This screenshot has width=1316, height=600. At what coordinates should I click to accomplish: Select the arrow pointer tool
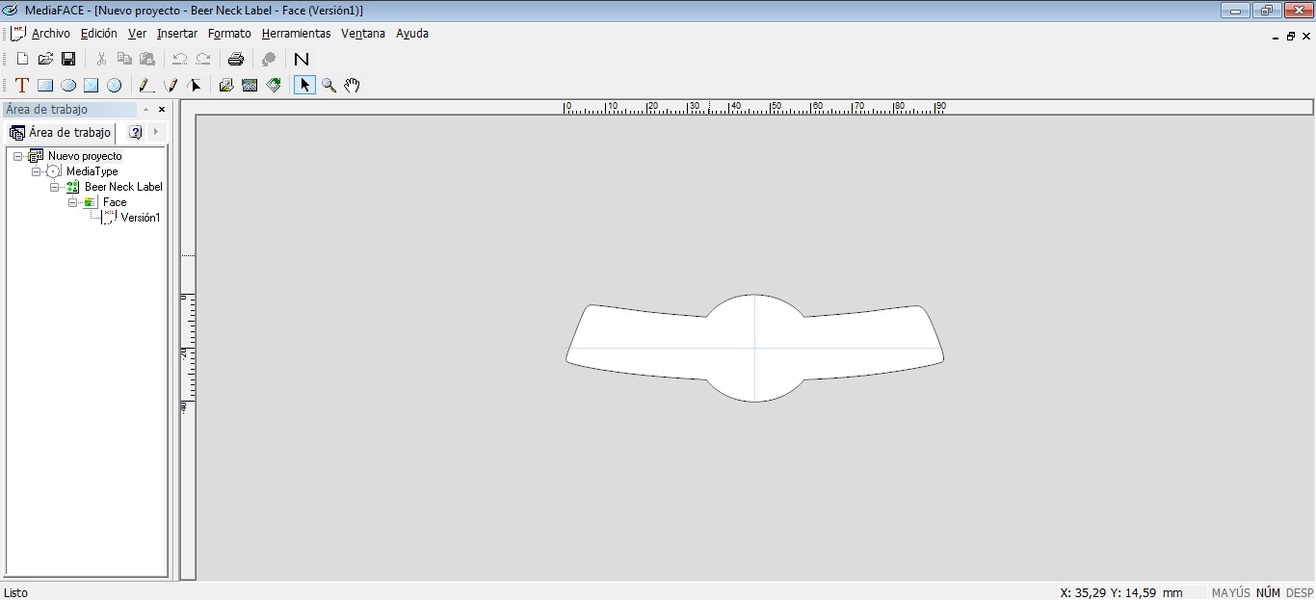coord(305,86)
